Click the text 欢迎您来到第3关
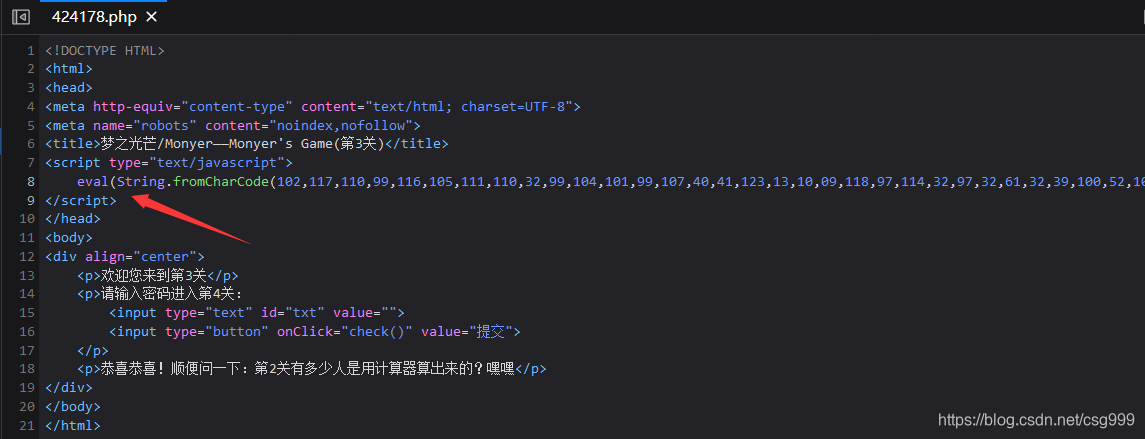 [x=153, y=275]
